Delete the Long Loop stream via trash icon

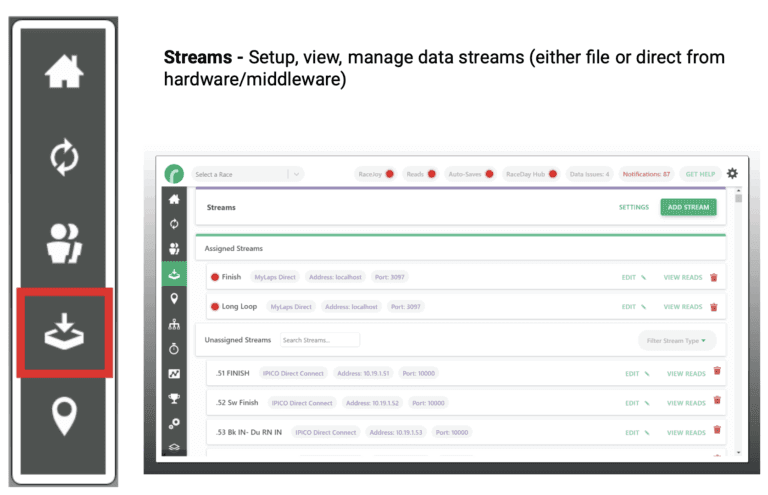point(714,307)
